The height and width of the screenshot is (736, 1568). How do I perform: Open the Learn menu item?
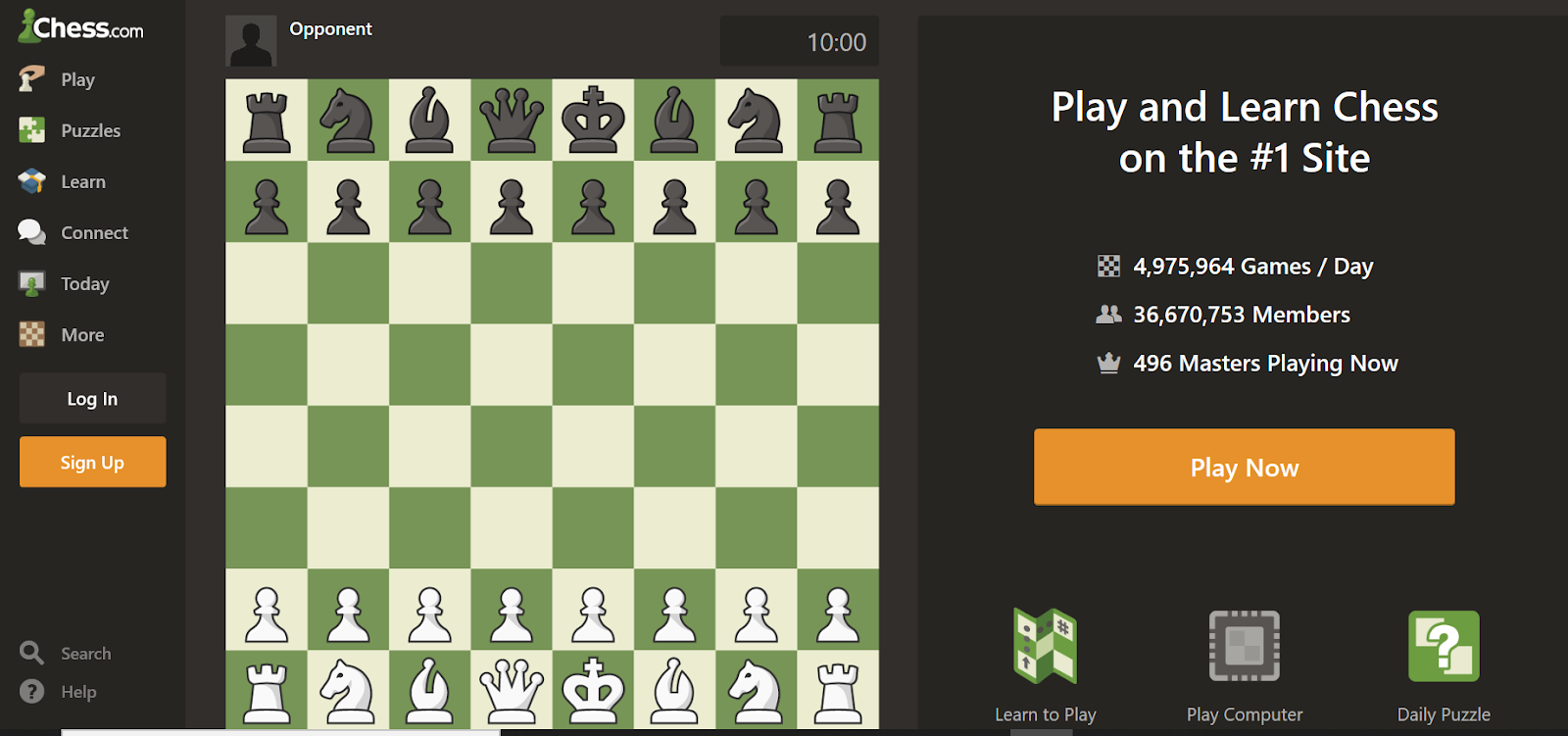coord(83,181)
